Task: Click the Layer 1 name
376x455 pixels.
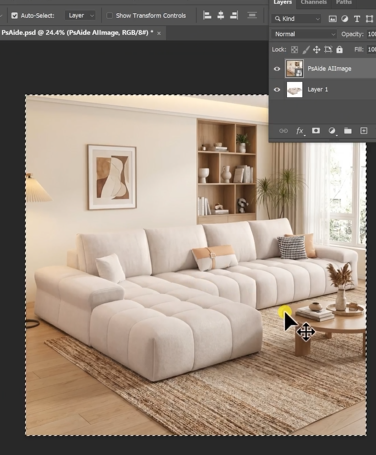Action: click(x=318, y=90)
